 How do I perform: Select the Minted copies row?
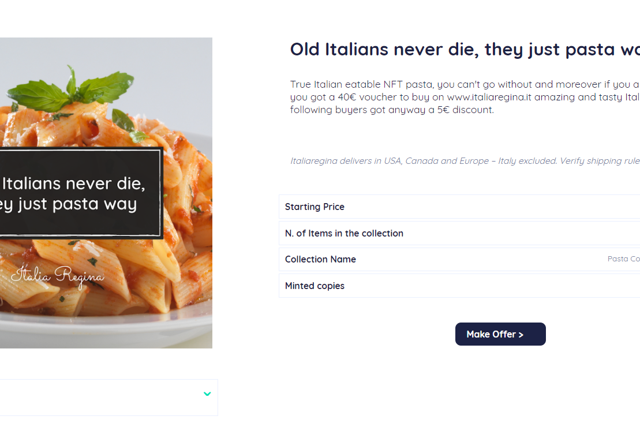pyautogui.click(x=460, y=286)
